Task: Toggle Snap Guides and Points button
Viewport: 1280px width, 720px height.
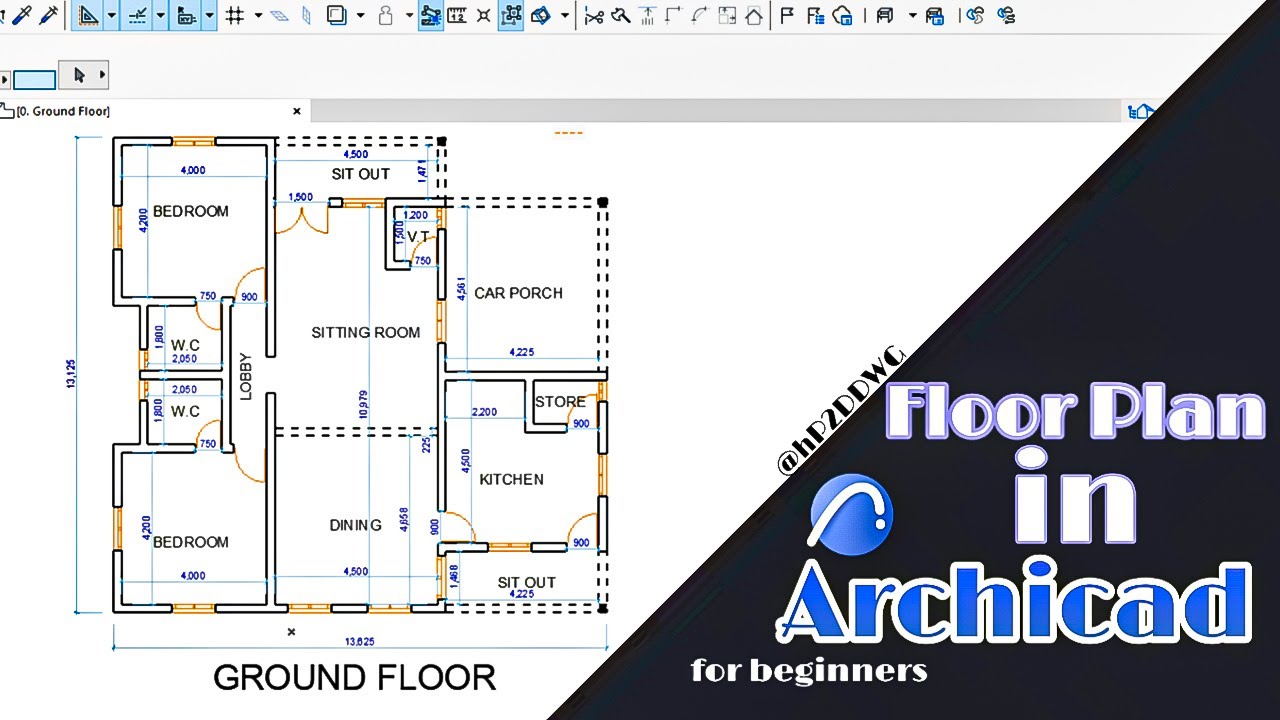Action: (137, 15)
